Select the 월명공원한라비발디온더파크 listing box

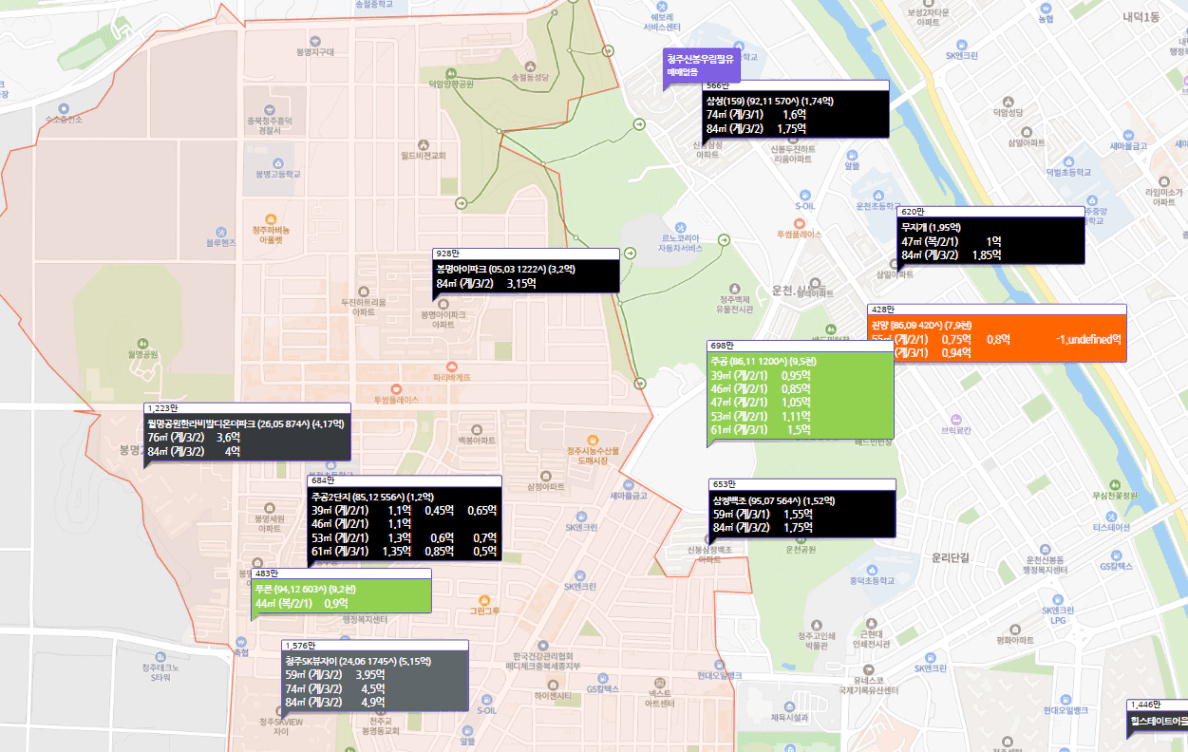(x=248, y=437)
